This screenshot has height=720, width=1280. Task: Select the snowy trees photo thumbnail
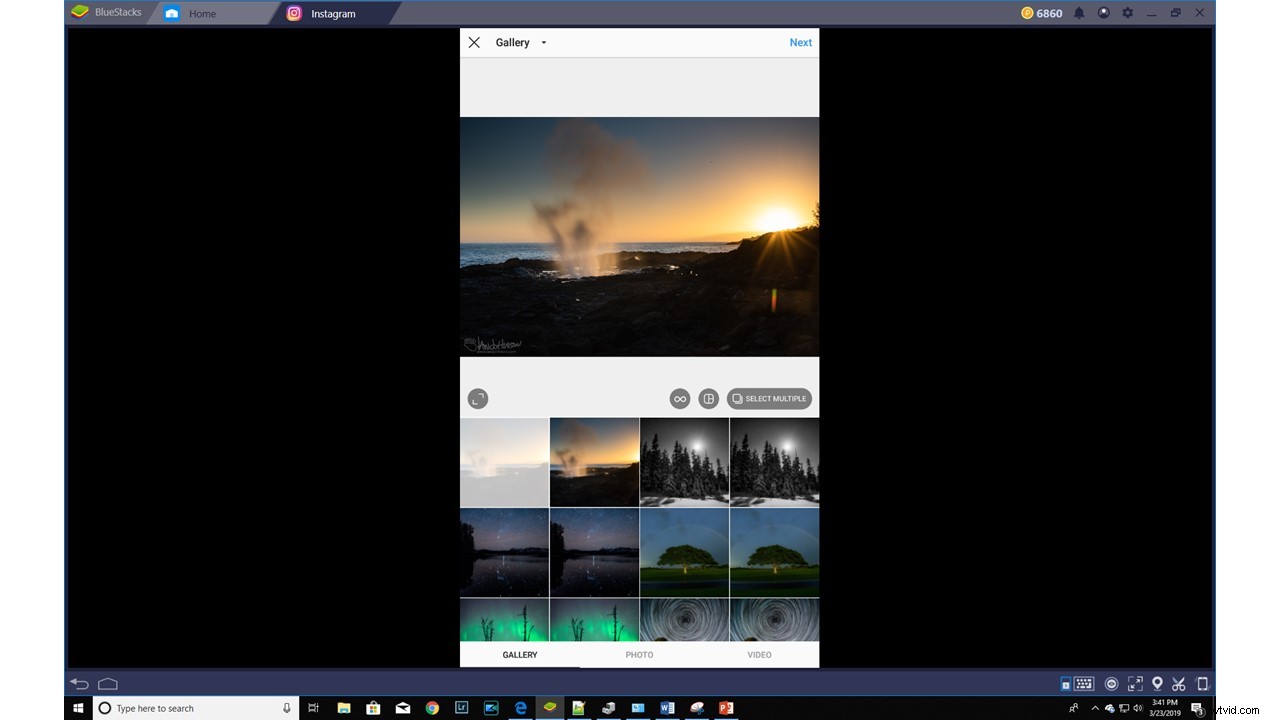(684, 462)
